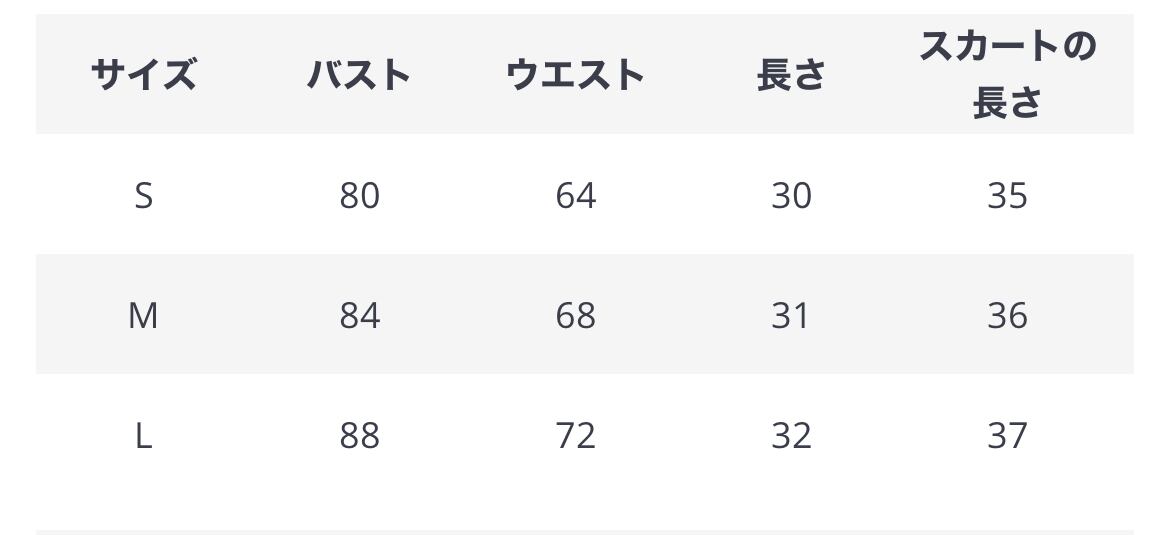Click the バスト column header
Image resolution: width=1170 pixels, height=535 pixels.
pos(359,75)
